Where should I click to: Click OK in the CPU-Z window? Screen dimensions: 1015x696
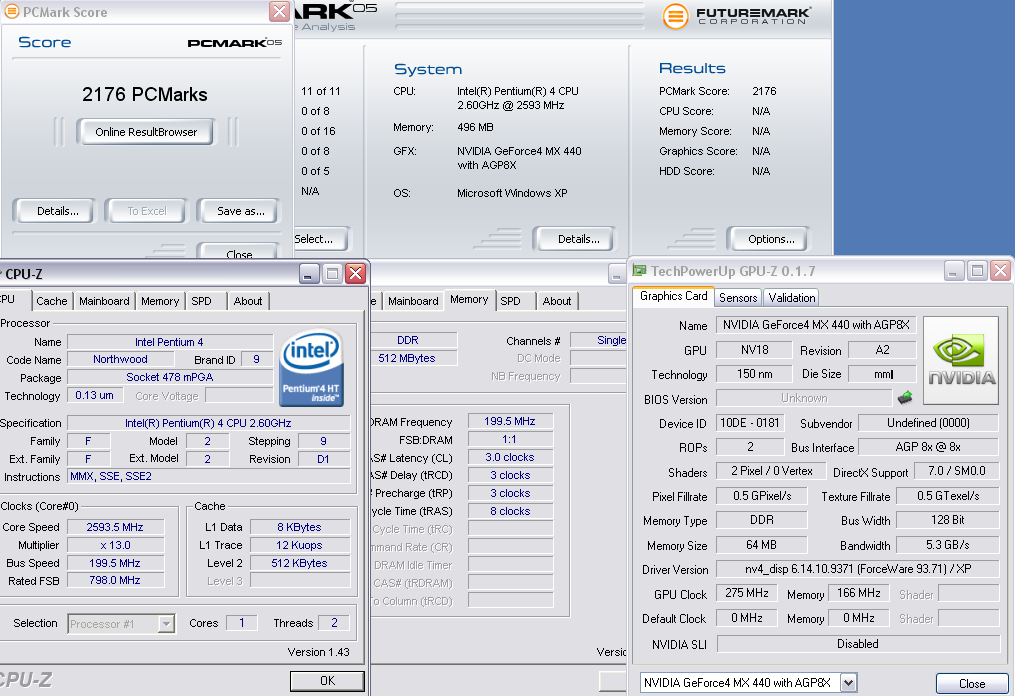click(328, 680)
